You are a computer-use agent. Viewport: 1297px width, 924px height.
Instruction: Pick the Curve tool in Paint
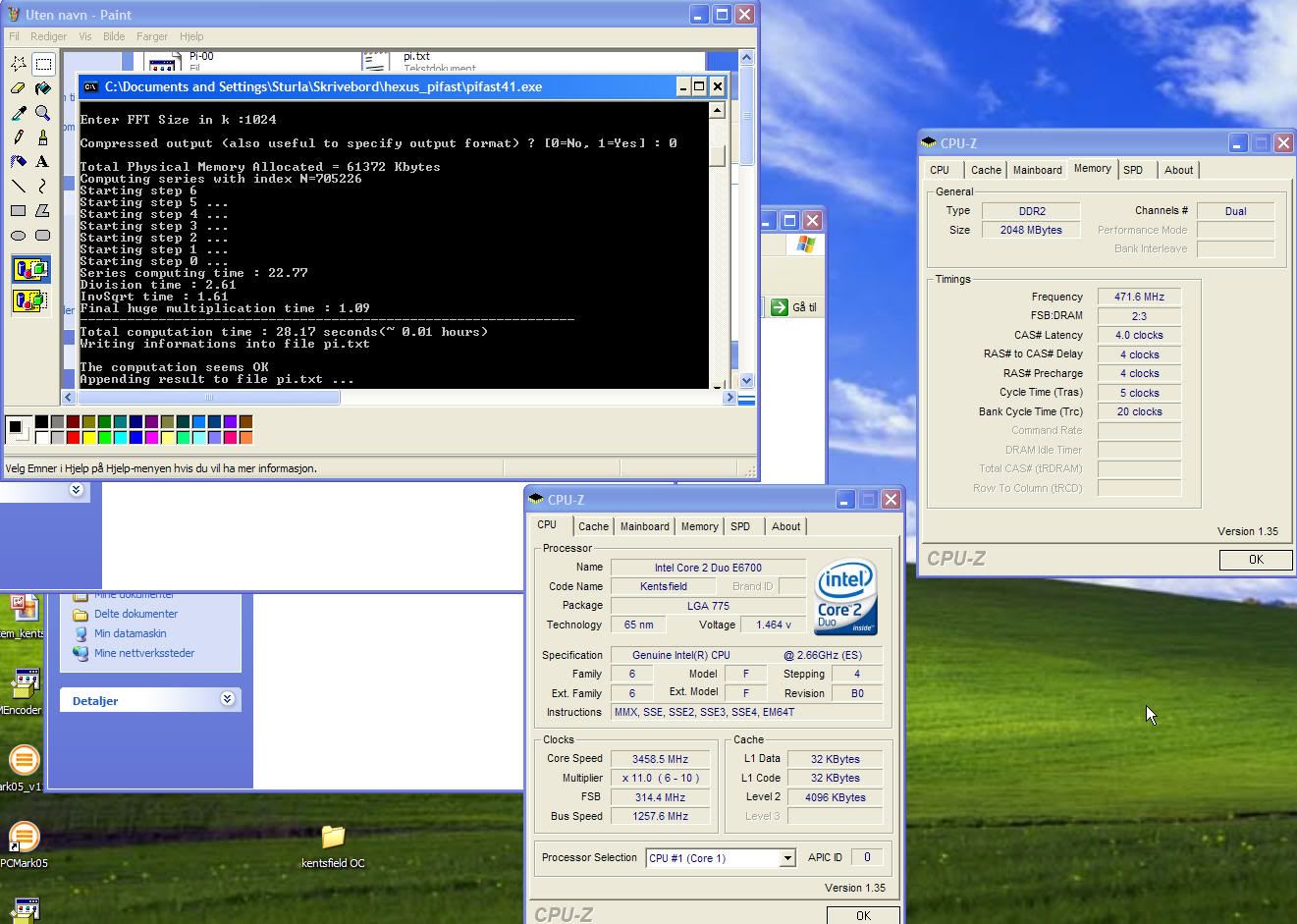(x=43, y=186)
